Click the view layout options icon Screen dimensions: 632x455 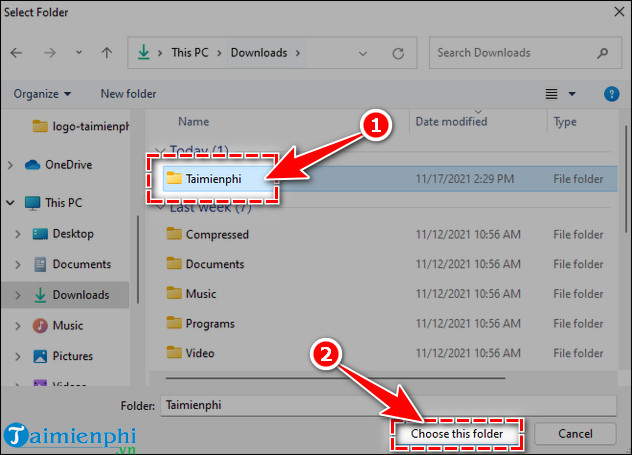[x=550, y=94]
